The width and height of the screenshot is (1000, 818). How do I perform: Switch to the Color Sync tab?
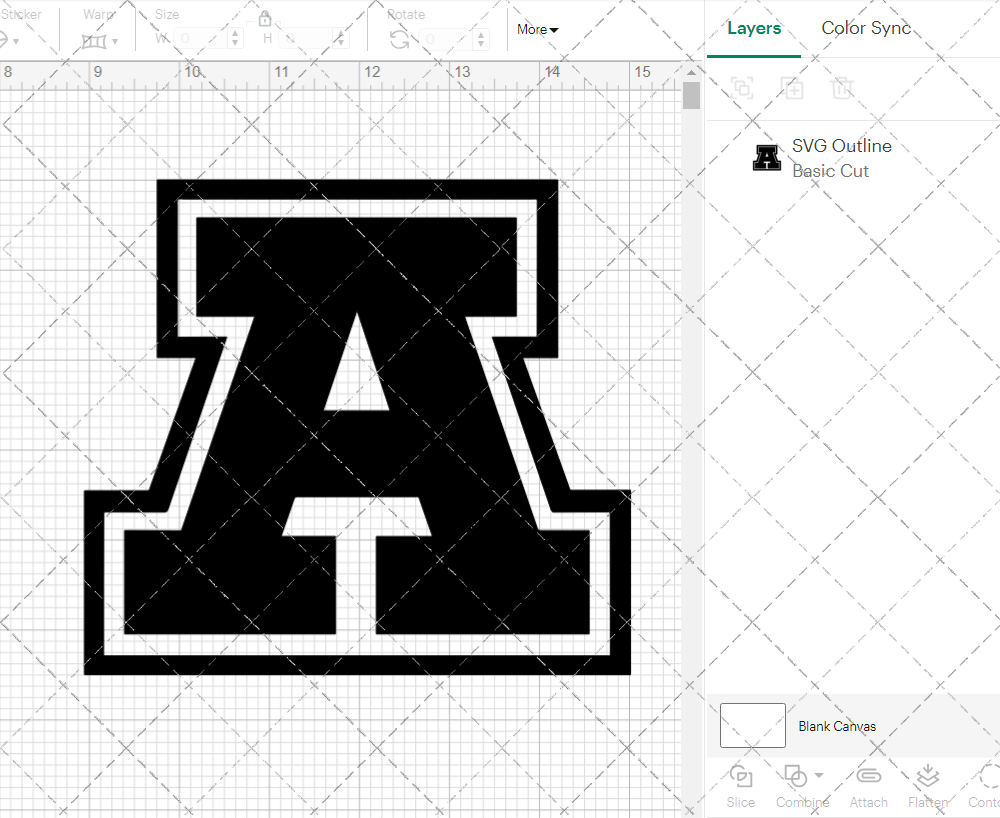point(866,28)
